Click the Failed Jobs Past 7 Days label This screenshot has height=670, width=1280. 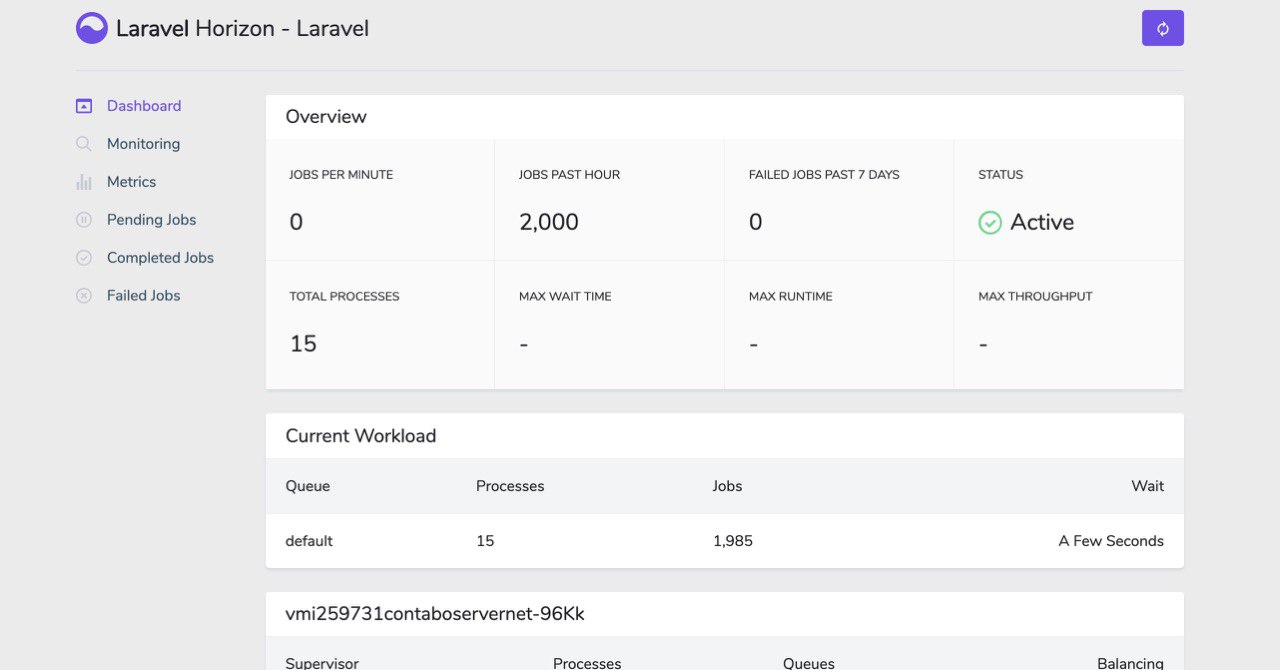pos(824,175)
